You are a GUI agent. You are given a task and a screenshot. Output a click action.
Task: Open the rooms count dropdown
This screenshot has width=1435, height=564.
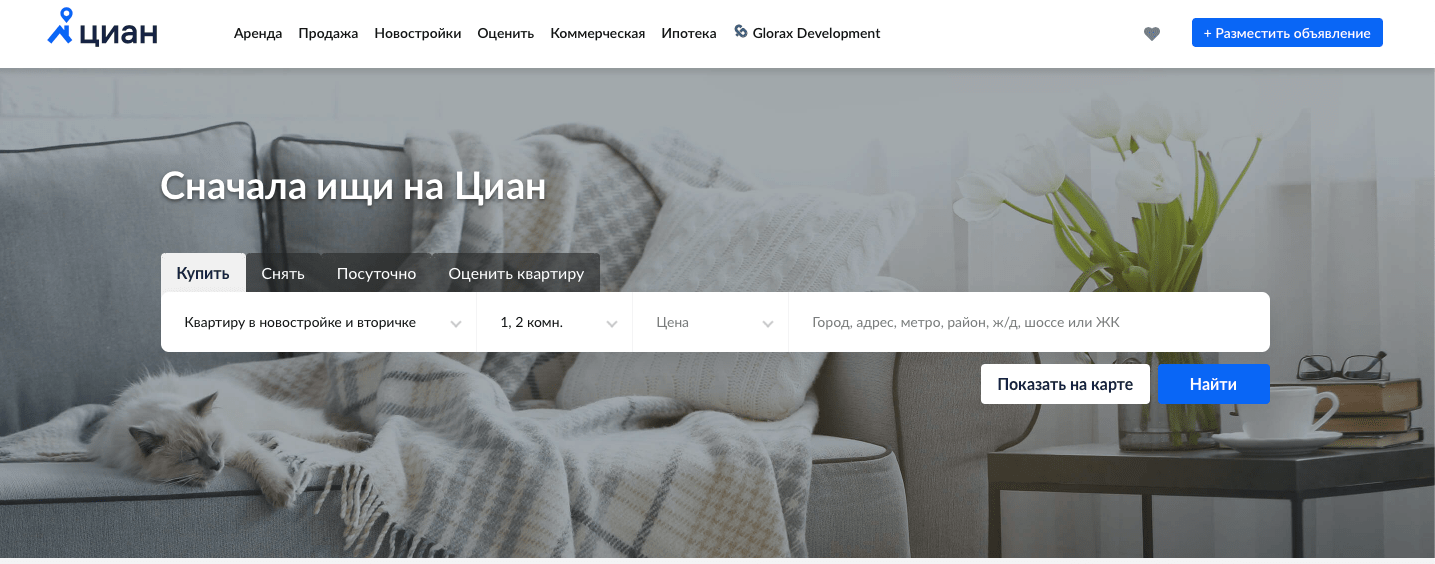pyautogui.click(x=555, y=322)
